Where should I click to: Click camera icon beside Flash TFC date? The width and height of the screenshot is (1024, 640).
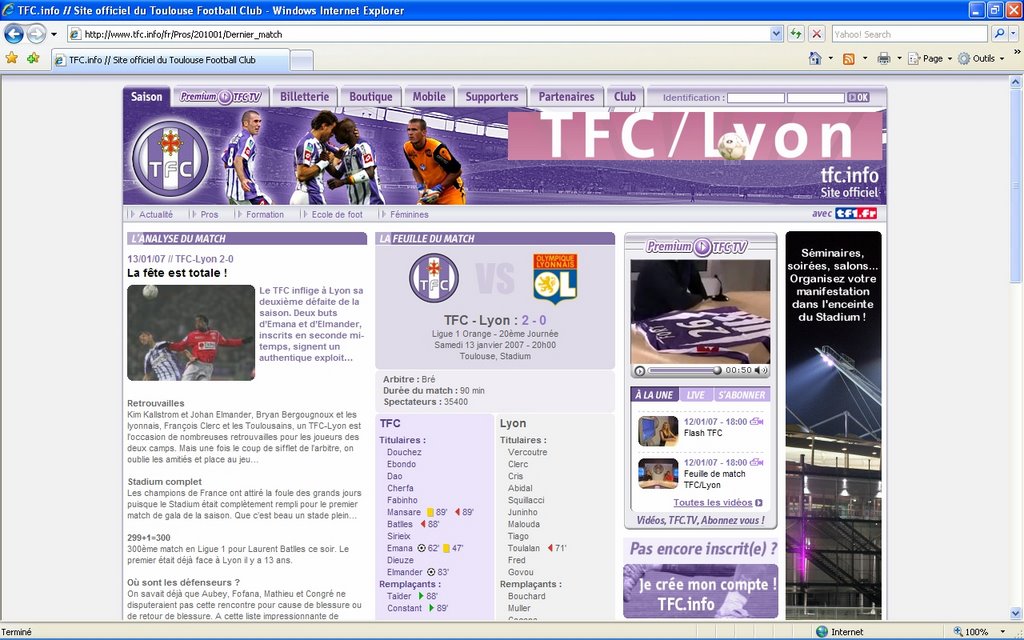tap(756, 422)
